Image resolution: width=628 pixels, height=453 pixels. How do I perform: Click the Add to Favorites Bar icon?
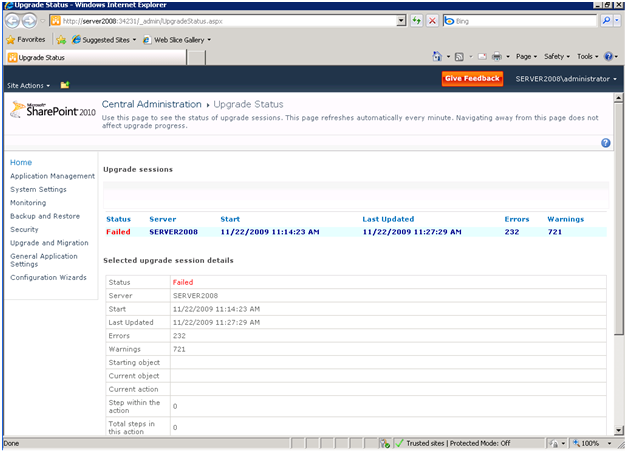click(x=61, y=40)
